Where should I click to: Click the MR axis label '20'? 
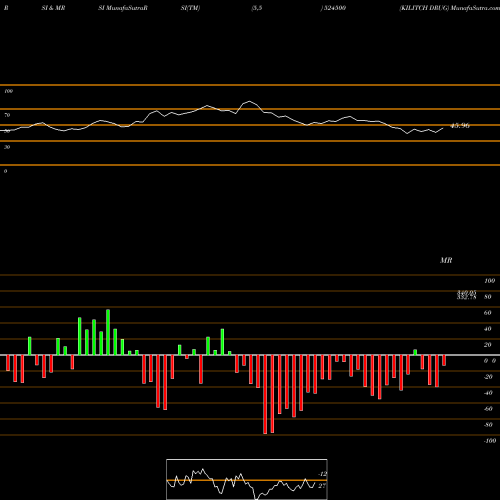click(x=488, y=345)
